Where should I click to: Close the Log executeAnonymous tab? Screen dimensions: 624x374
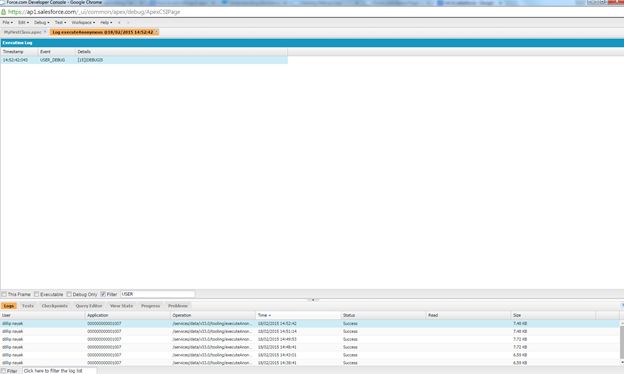pyautogui.click(x=156, y=32)
